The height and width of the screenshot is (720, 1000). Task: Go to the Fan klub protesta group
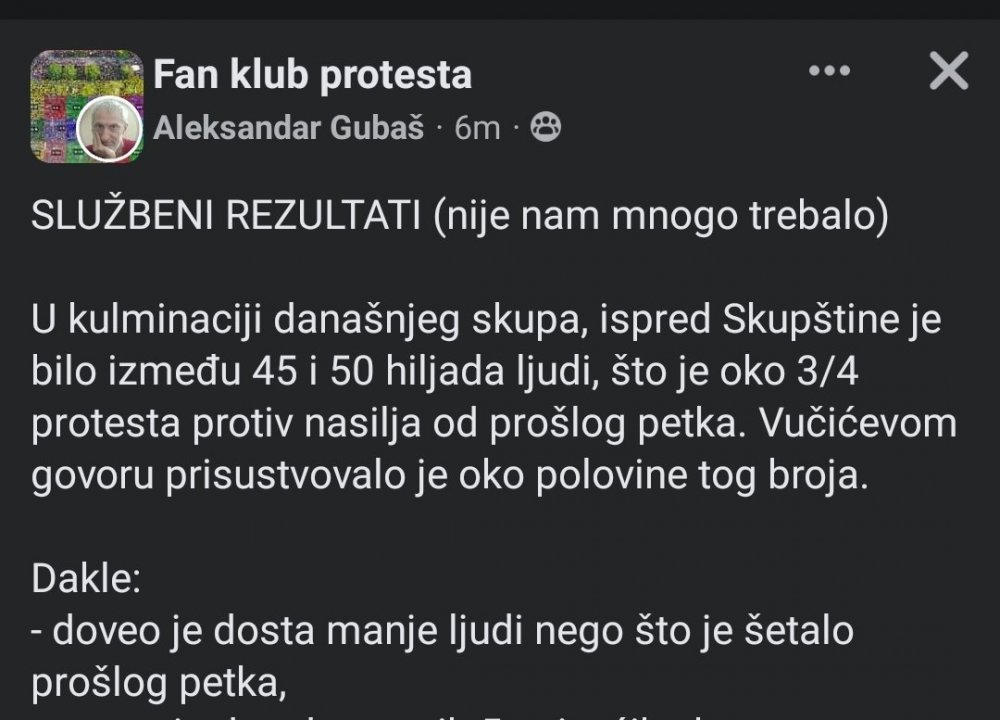(x=312, y=75)
